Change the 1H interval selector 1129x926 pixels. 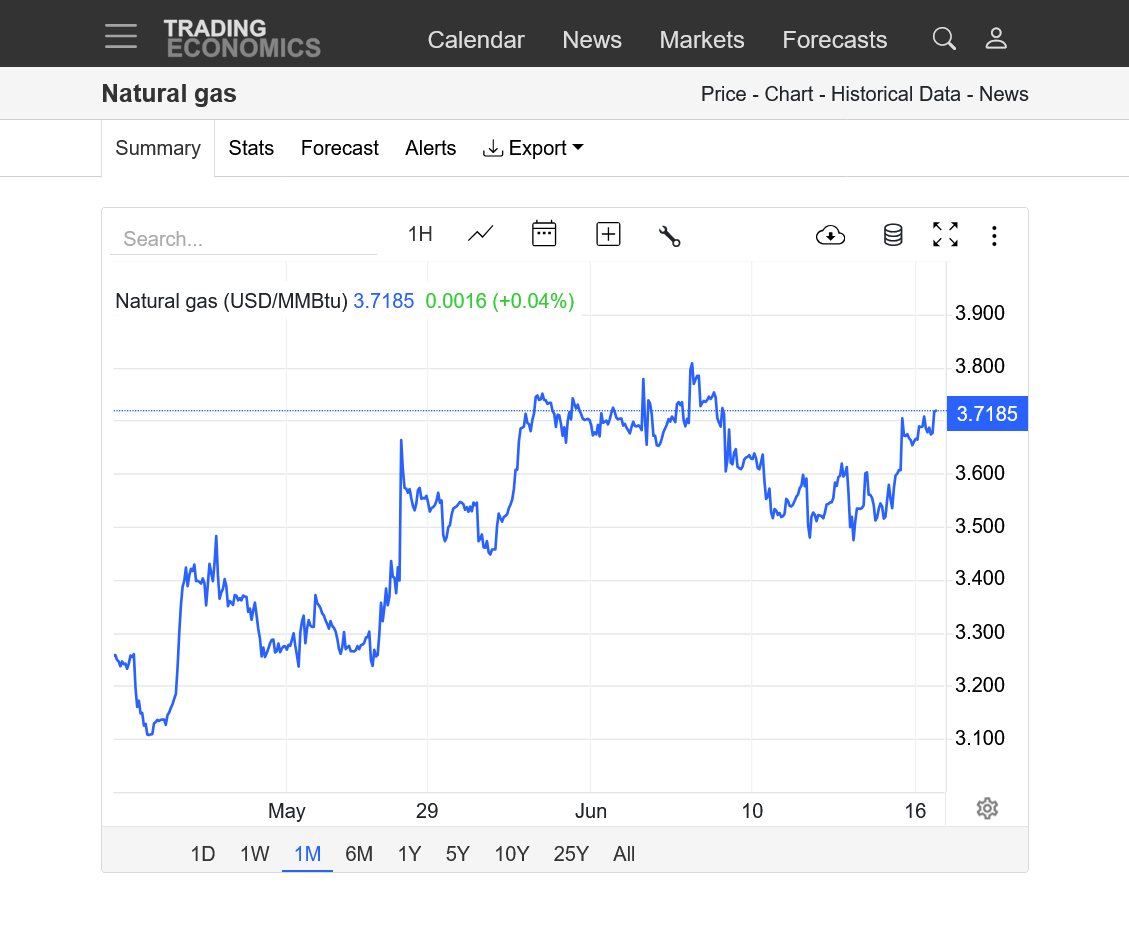420,234
